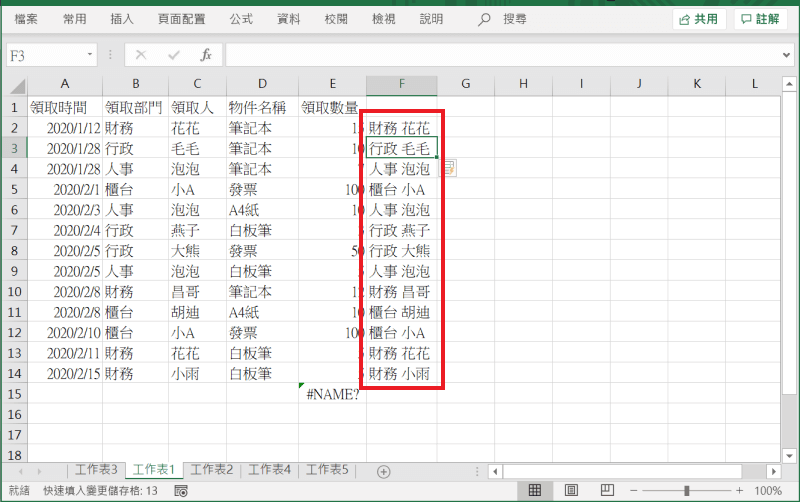
Task: Open the Name Box dropdown arrow
Action: click(90, 55)
